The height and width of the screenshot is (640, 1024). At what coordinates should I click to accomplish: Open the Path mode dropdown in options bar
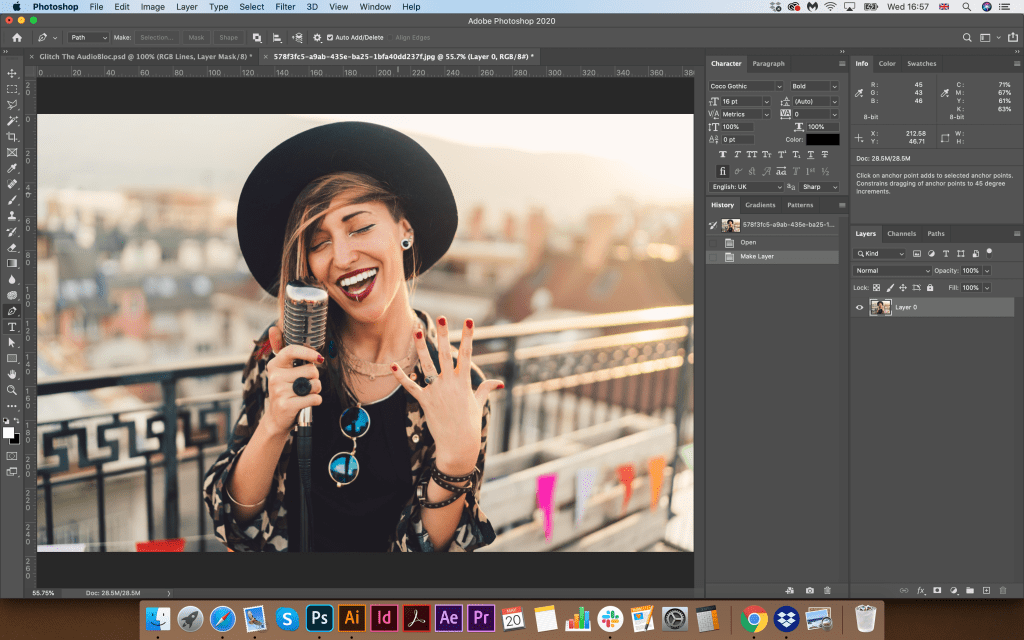click(88, 37)
